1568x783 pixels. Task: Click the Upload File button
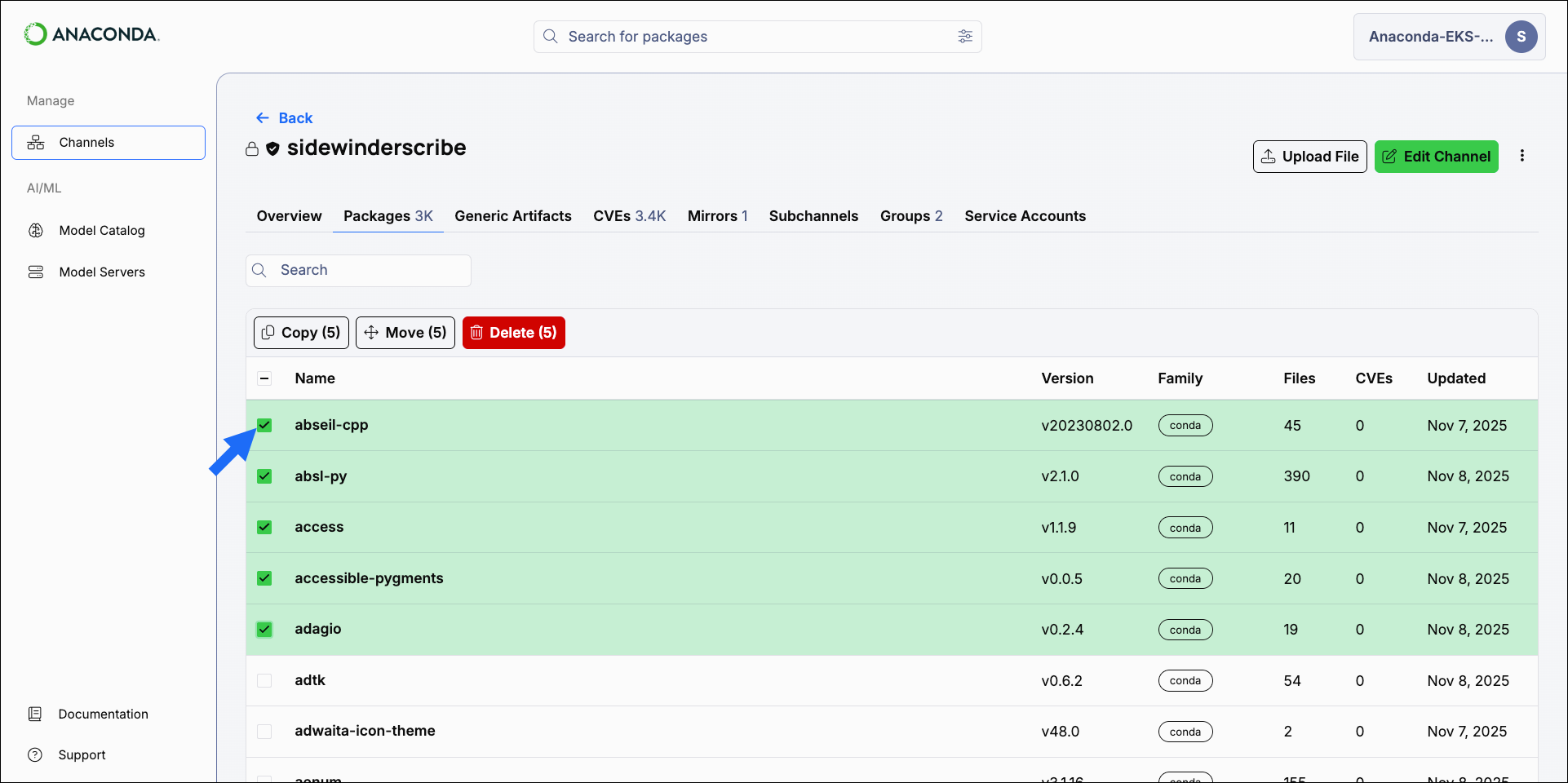click(1310, 157)
